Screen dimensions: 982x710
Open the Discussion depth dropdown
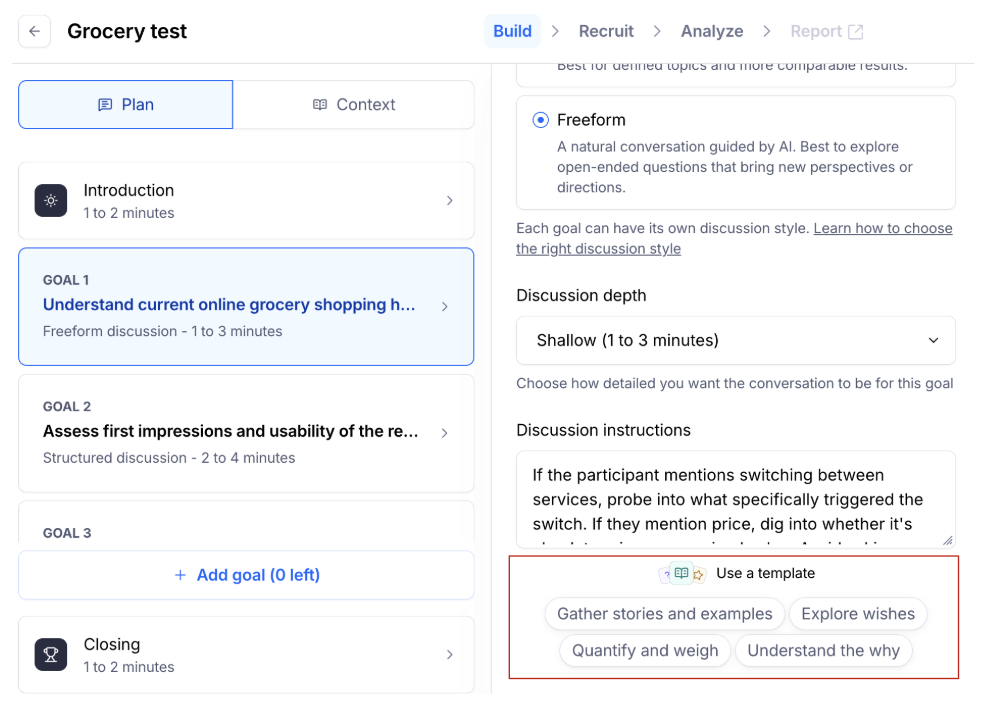point(735,341)
